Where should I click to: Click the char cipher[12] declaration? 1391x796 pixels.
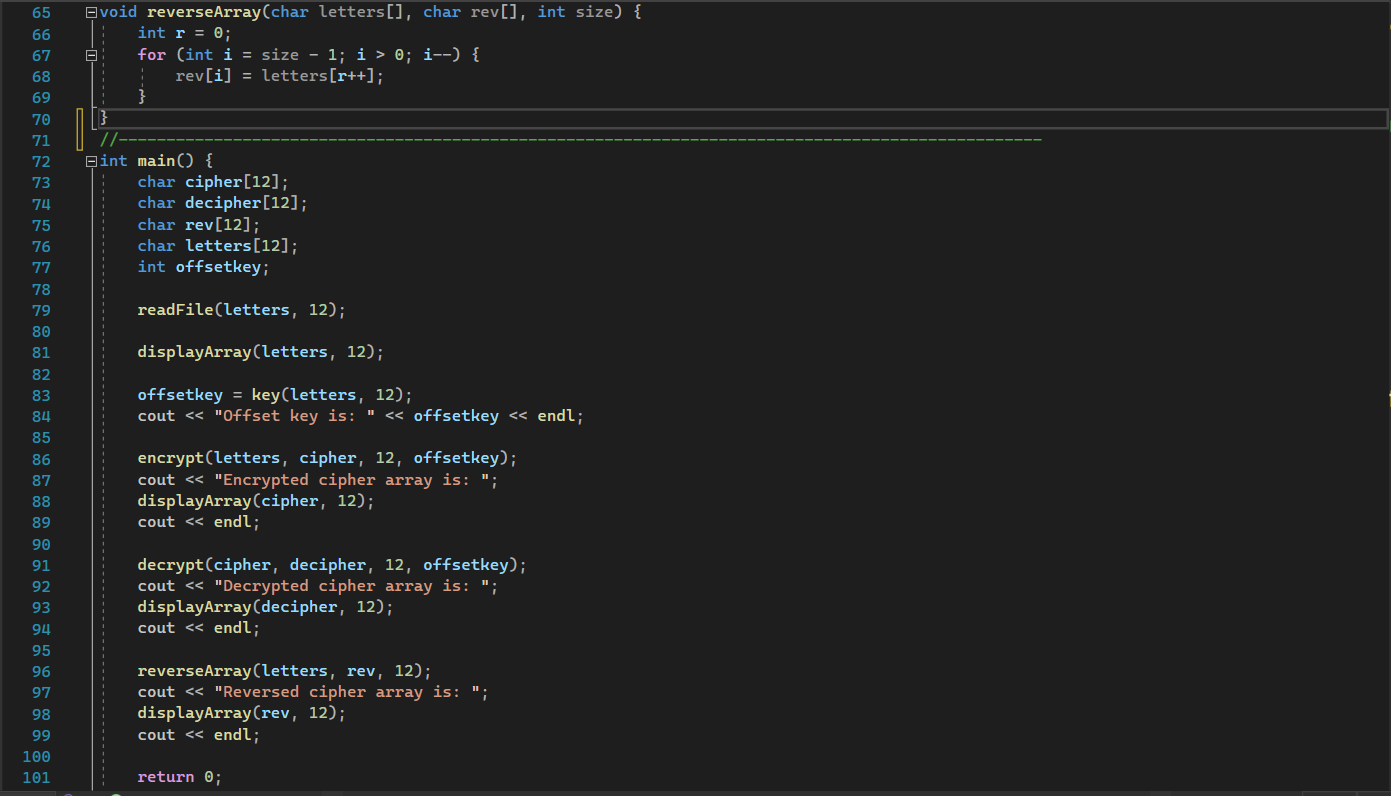coord(212,181)
